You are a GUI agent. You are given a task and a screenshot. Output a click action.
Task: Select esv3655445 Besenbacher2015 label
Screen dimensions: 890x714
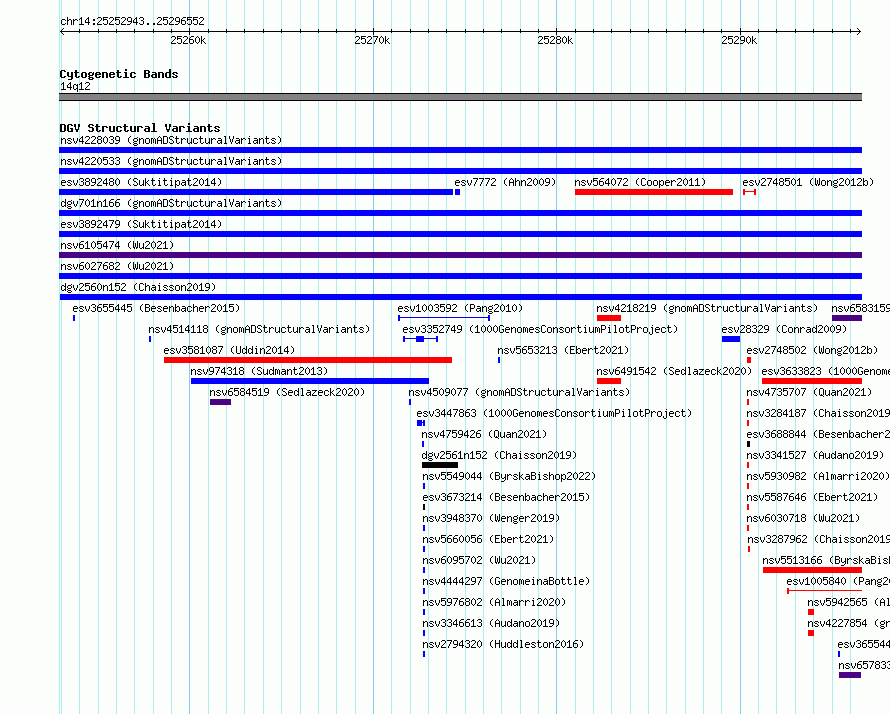156,308
